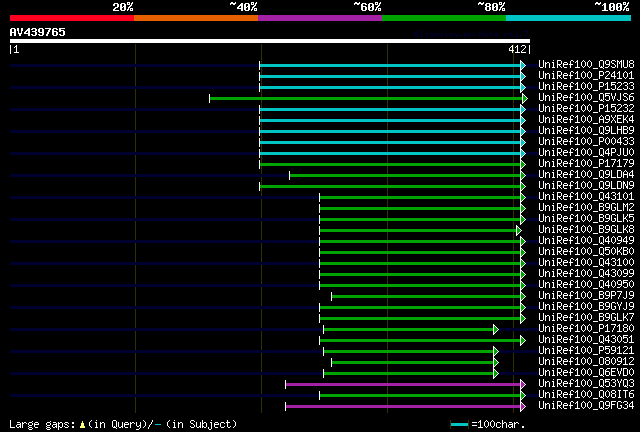The height and width of the screenshot is (432, 640).
Task: Click the green alignment bar for Q9LDA4
Action: (x=405, y=176)
